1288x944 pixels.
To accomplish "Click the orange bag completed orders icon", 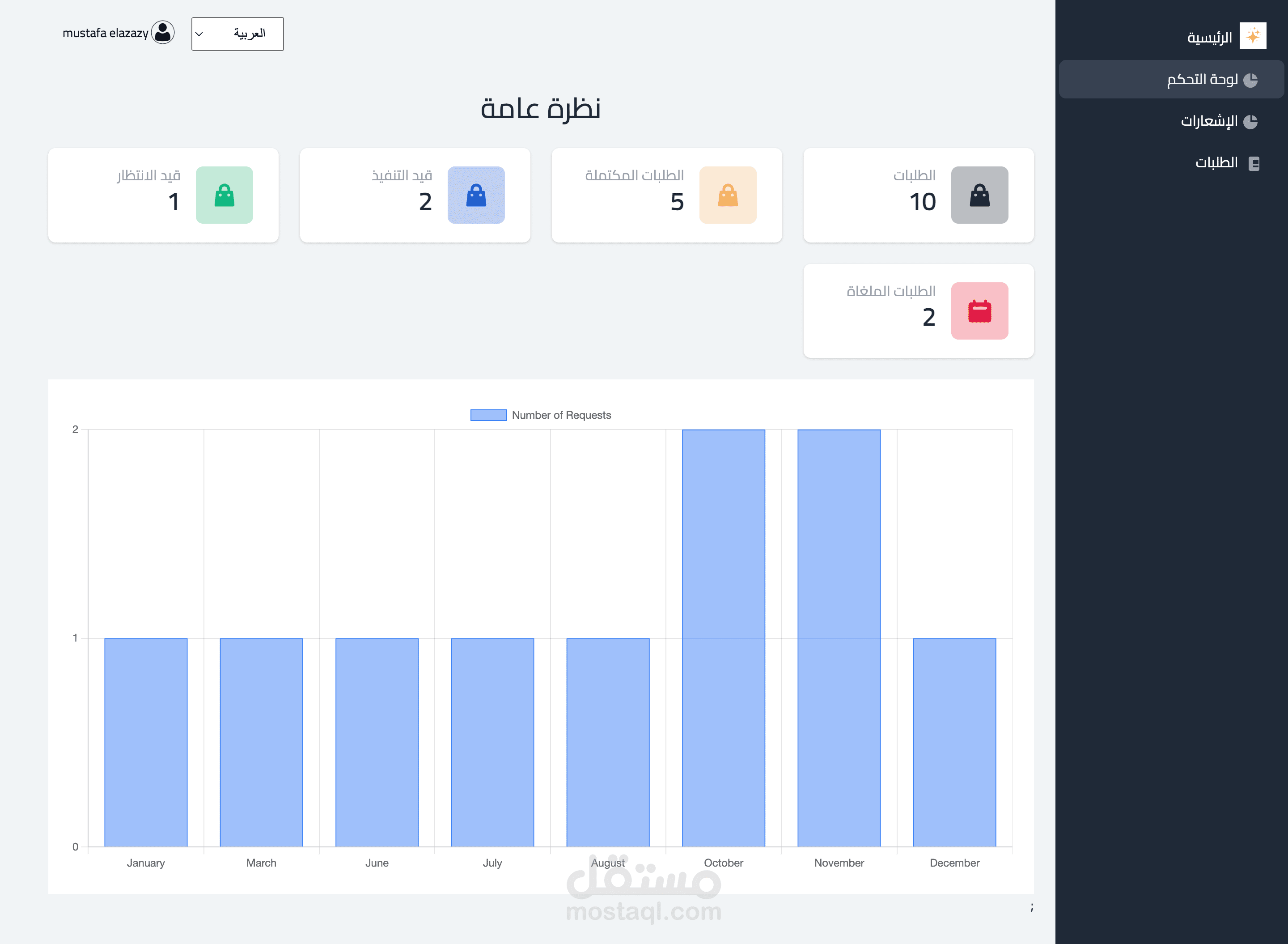I will tap(727, 195).
